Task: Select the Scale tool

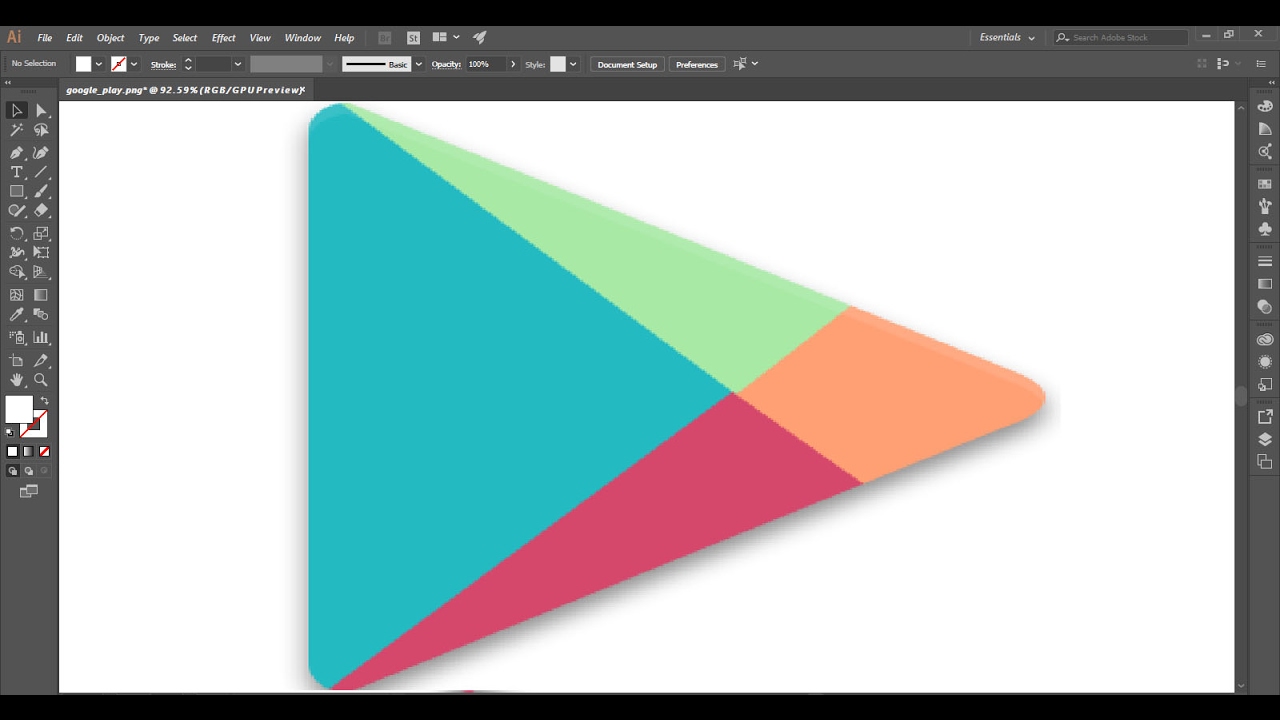Action: (42, 233)
